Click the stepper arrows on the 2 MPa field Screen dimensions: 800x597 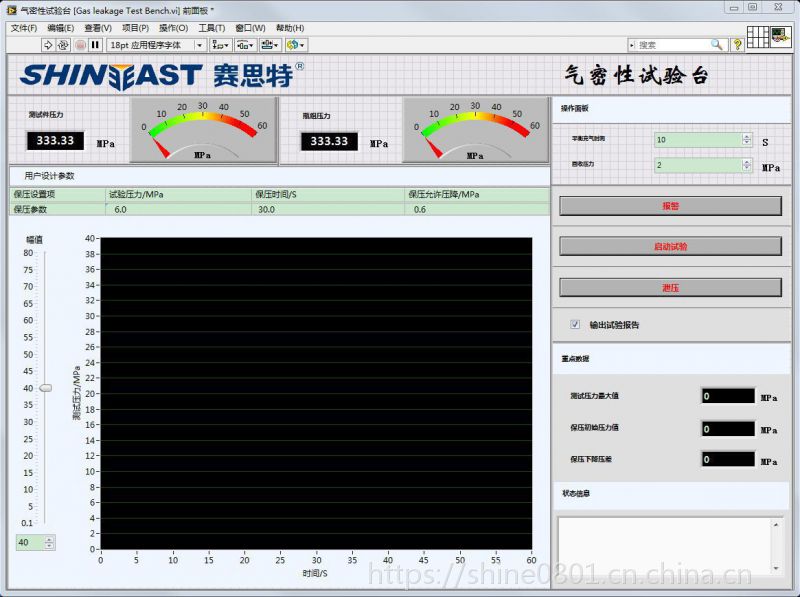(747, 165)
